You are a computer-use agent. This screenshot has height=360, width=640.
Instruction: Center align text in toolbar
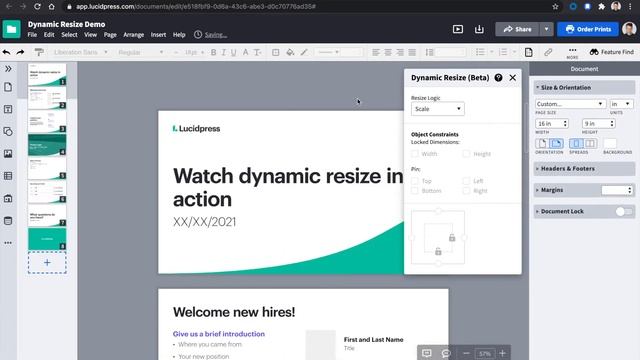388,52
